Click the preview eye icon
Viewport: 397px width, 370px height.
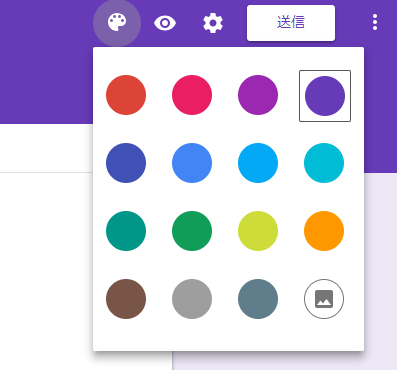click(x=165, y=23)
